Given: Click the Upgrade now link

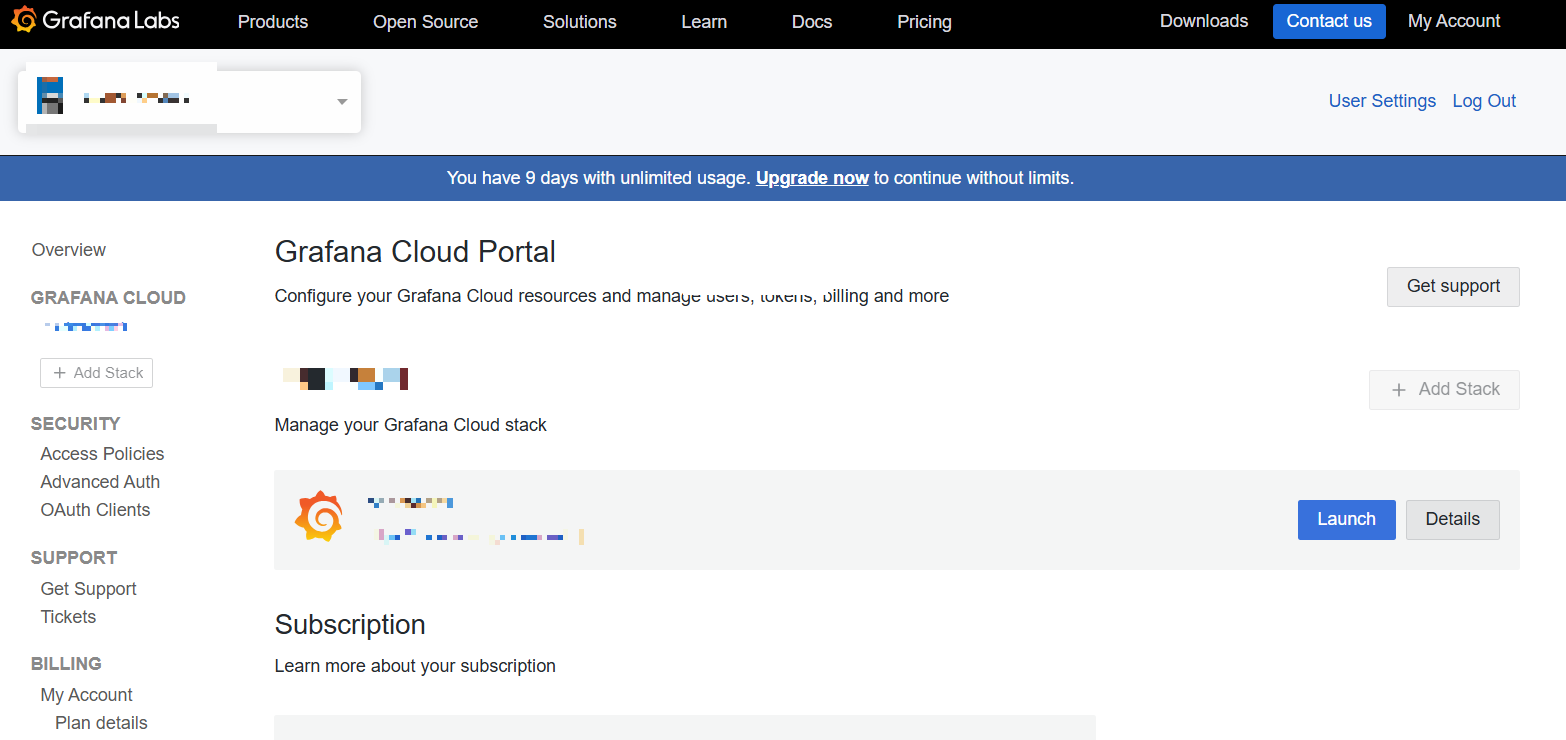Looking at the screenshot, I should (x=812, y=178).
